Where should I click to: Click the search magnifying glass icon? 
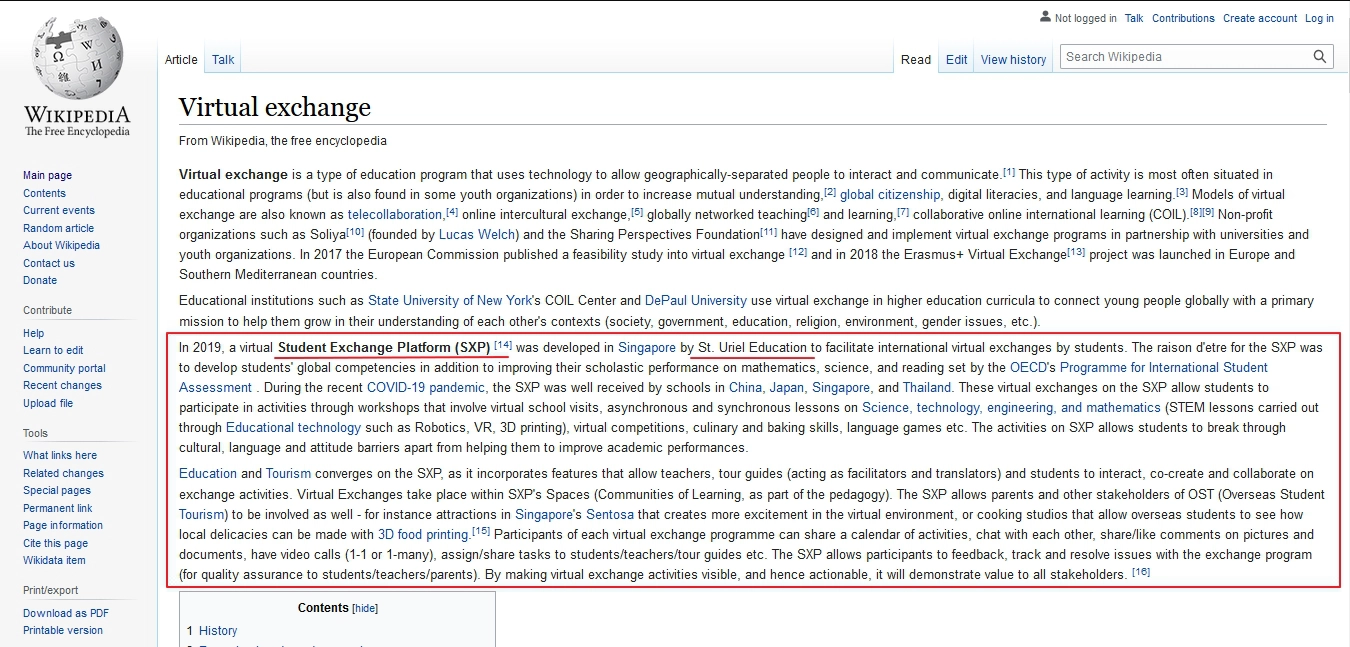pyautogui.click(x=1321, y=57)
